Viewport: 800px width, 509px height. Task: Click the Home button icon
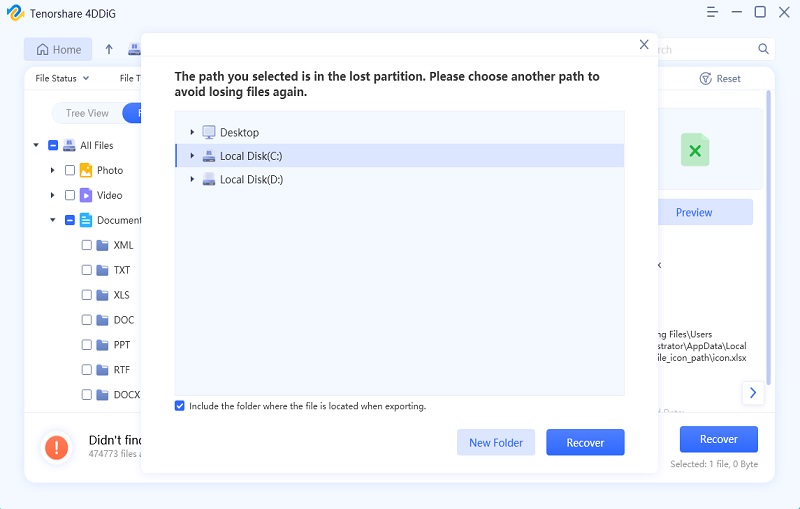(43, 49)
